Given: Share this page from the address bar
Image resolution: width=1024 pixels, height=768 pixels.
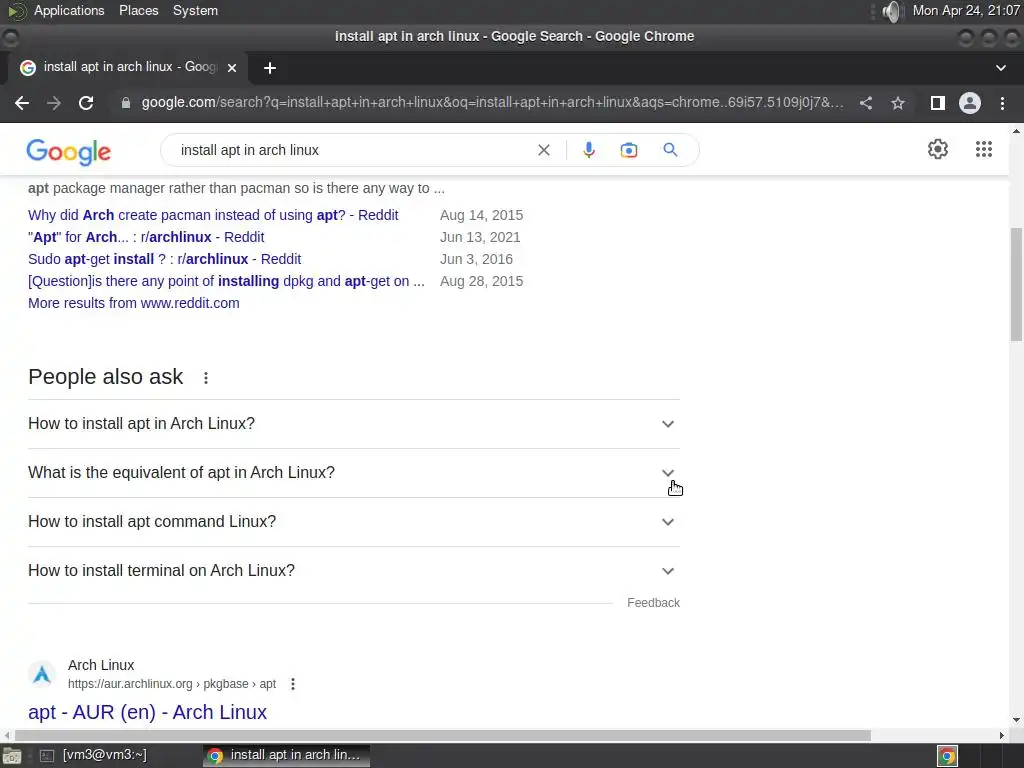Looking at the screenshot, I should [866, 103].
